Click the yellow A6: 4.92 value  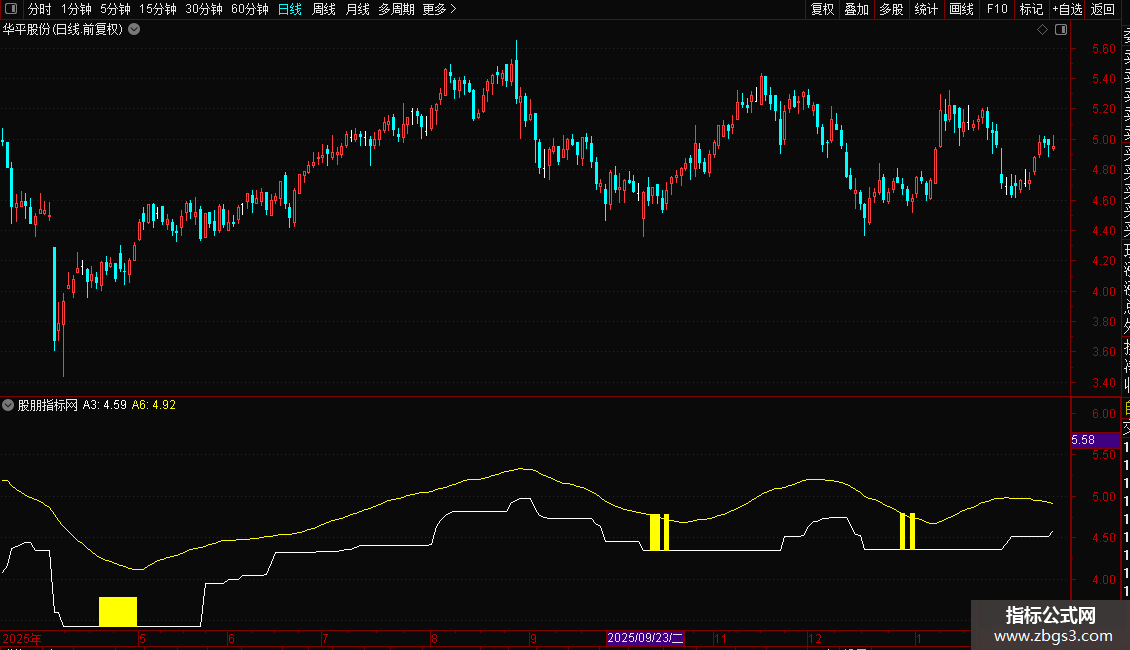(x=154, y=405)
